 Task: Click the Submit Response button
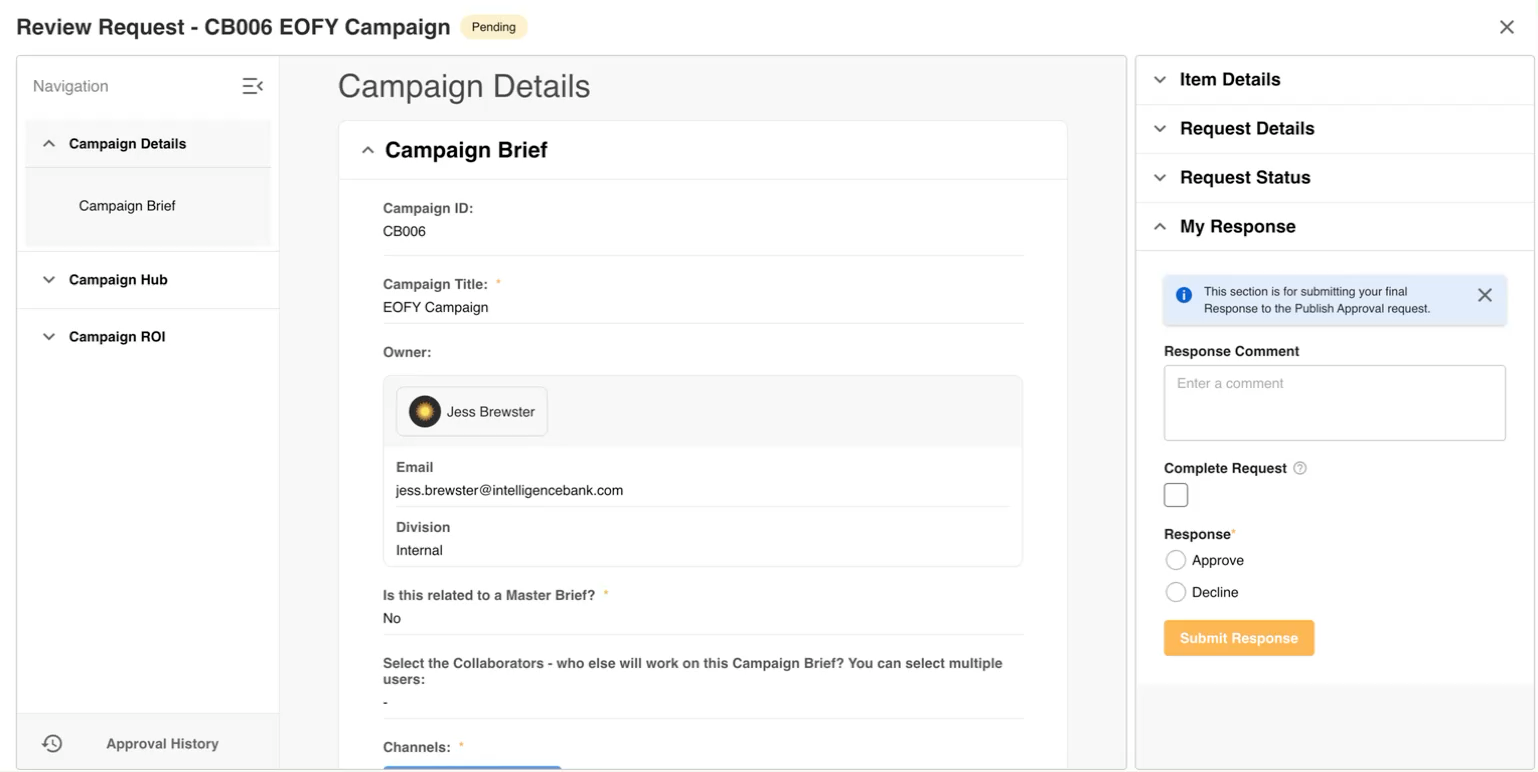[1238, 638]
